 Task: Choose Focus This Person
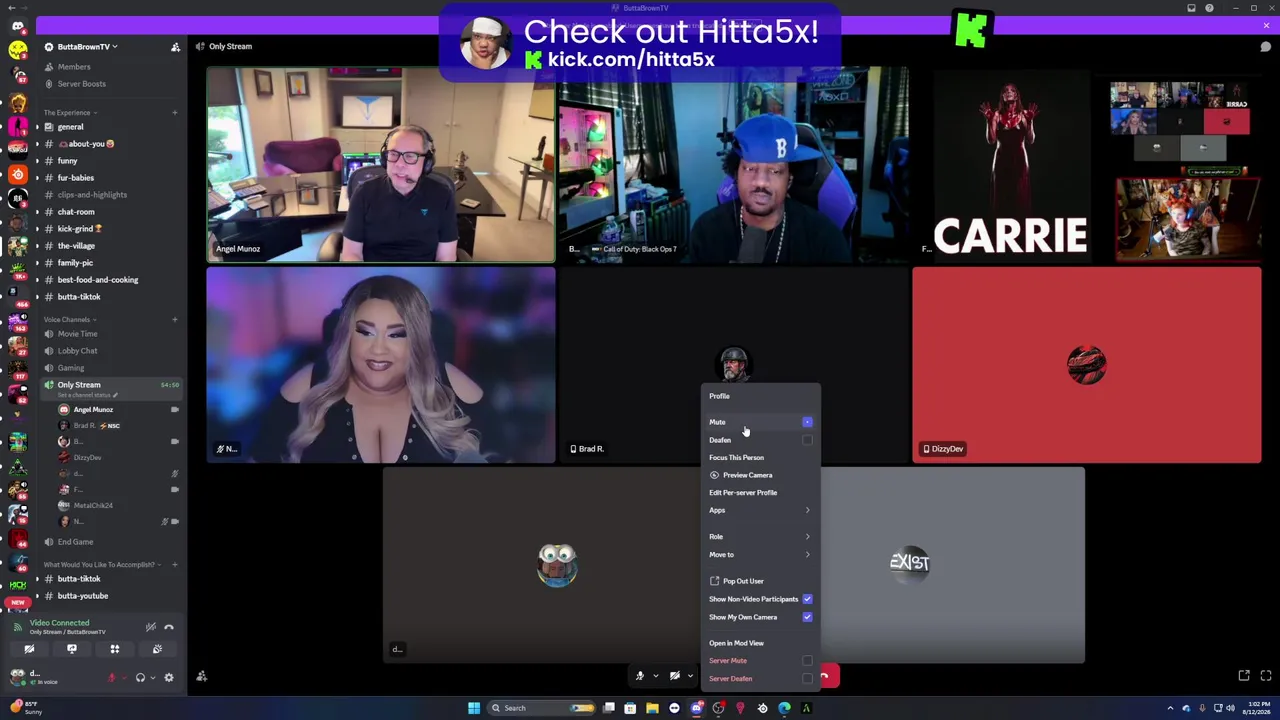[x=760, y=458]
